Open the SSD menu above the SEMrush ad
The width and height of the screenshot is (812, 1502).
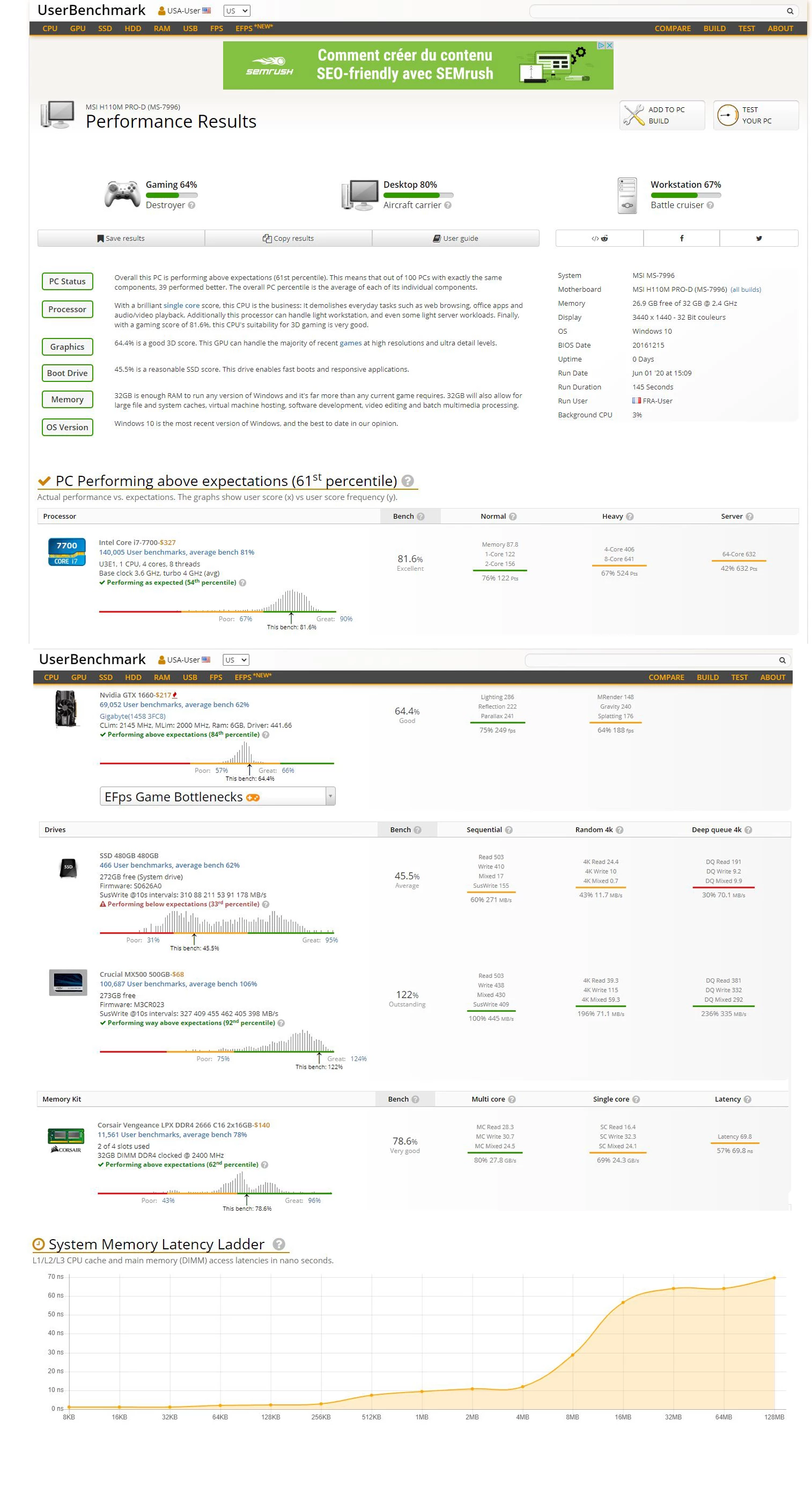coord(105,28)
